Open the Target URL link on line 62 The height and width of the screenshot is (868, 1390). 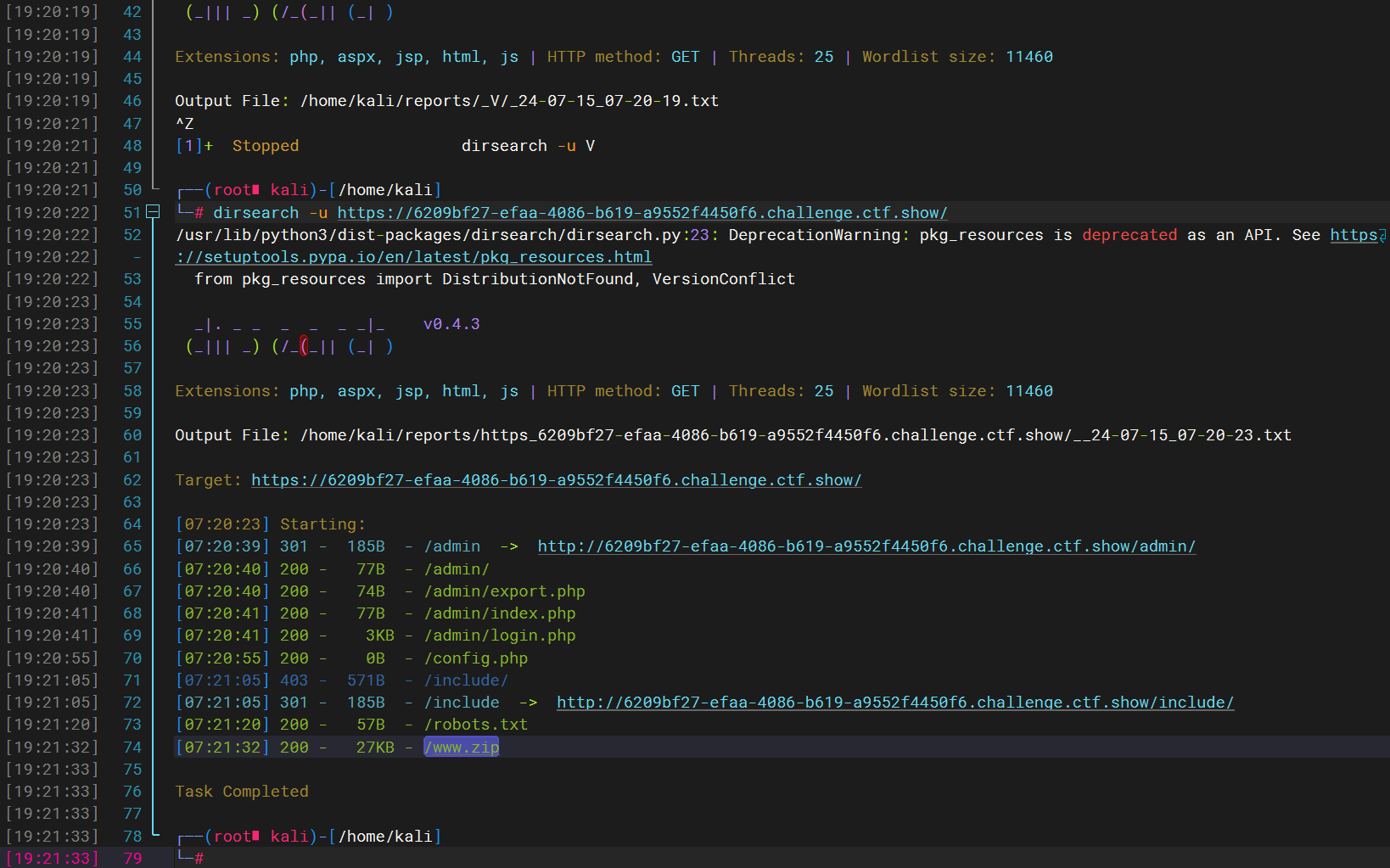coord(557,480)
